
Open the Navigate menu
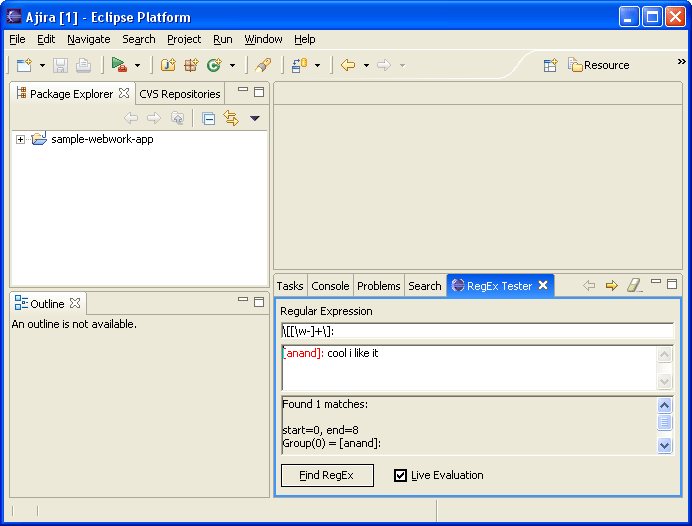[89, 39]
